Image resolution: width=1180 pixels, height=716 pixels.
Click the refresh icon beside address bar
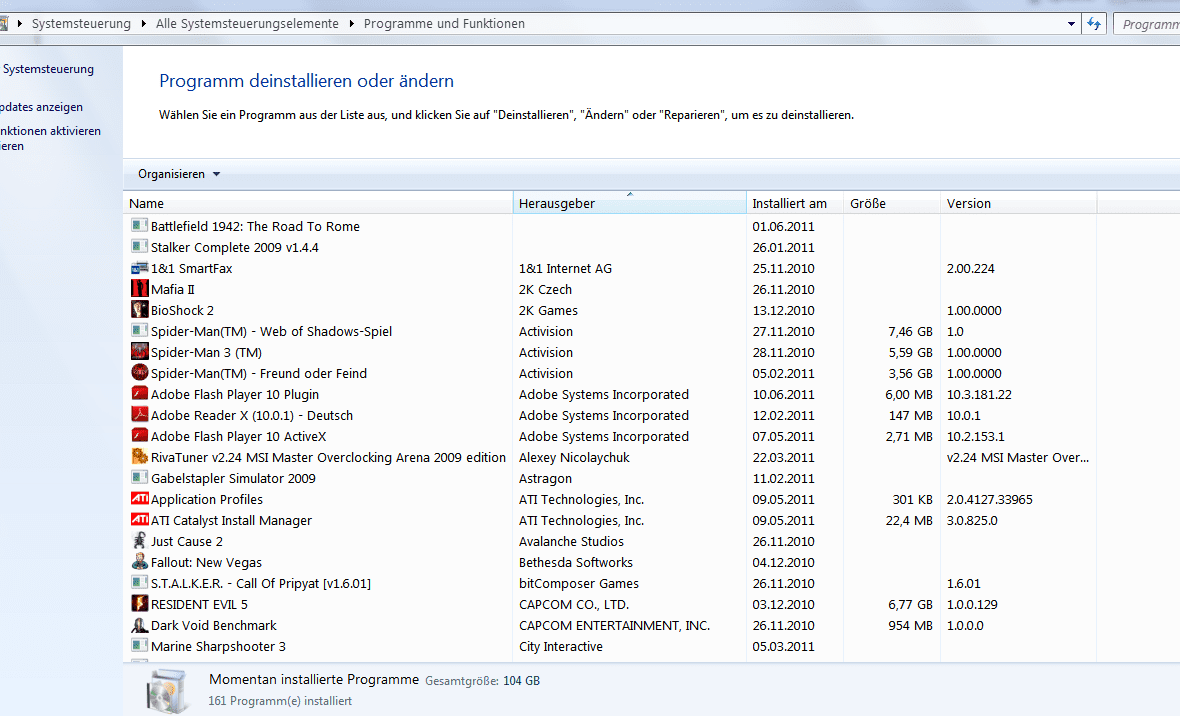coord(1093,24)
